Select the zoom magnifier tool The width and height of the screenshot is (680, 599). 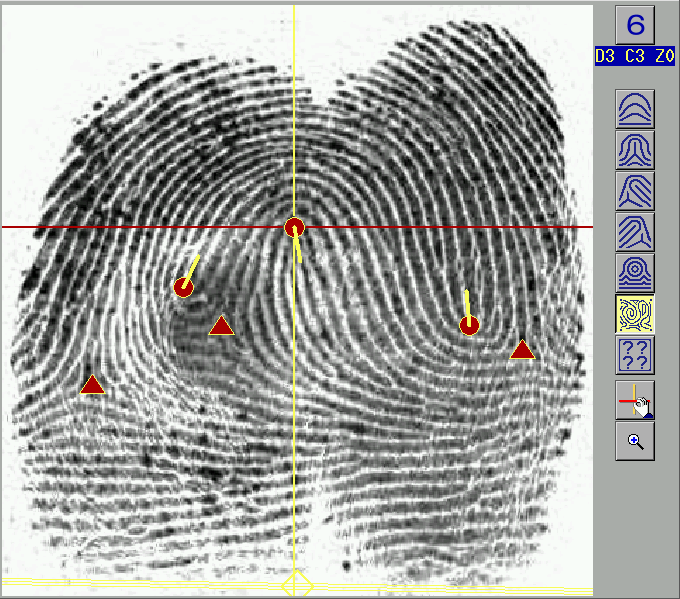click(x=635, y=441)
